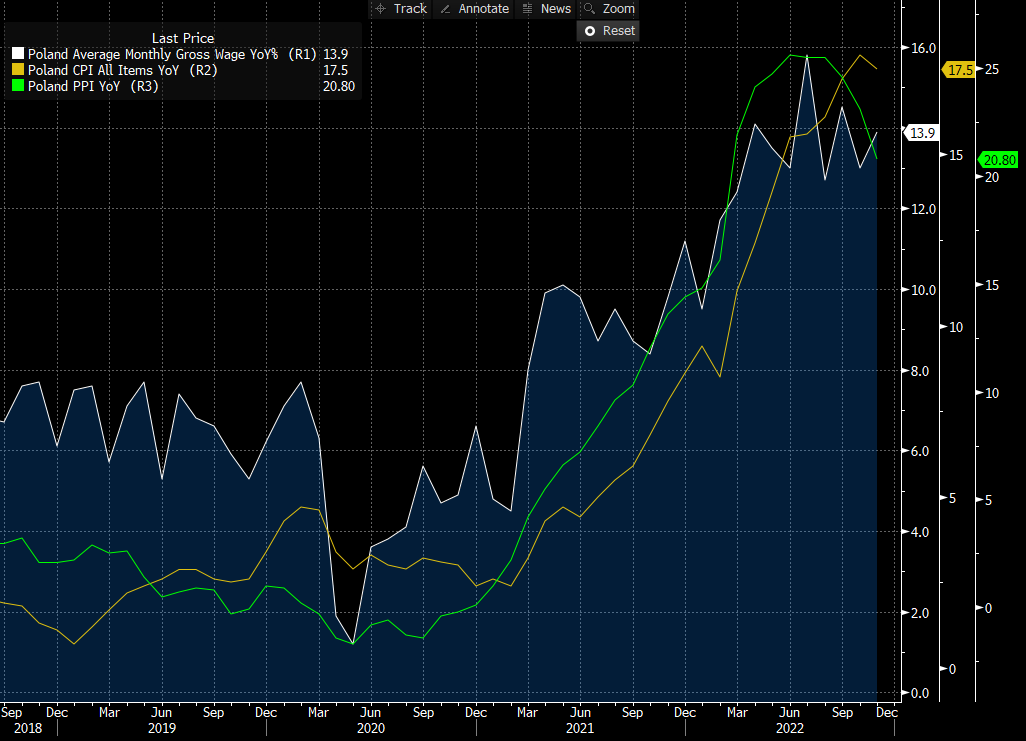Click the 2022 year label on time axis
This screenshot has height=741, width=1026.
coord(789,729)
